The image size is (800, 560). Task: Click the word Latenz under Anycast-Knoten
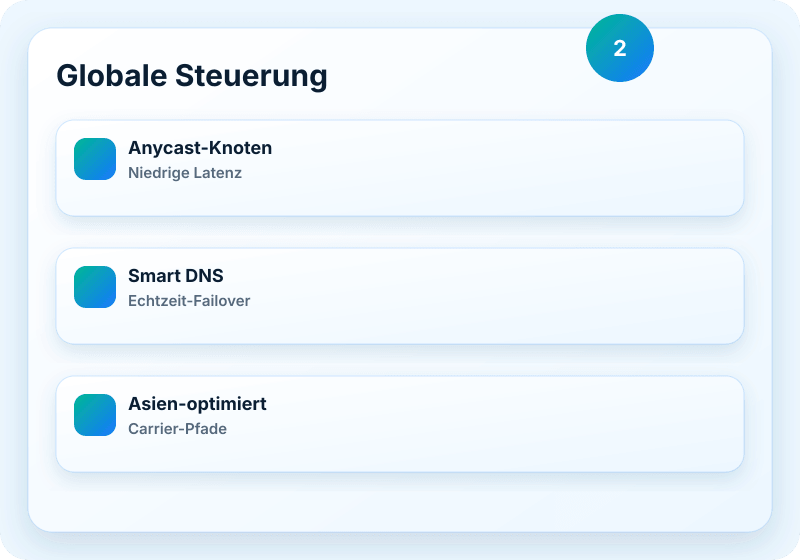point(218,173)
